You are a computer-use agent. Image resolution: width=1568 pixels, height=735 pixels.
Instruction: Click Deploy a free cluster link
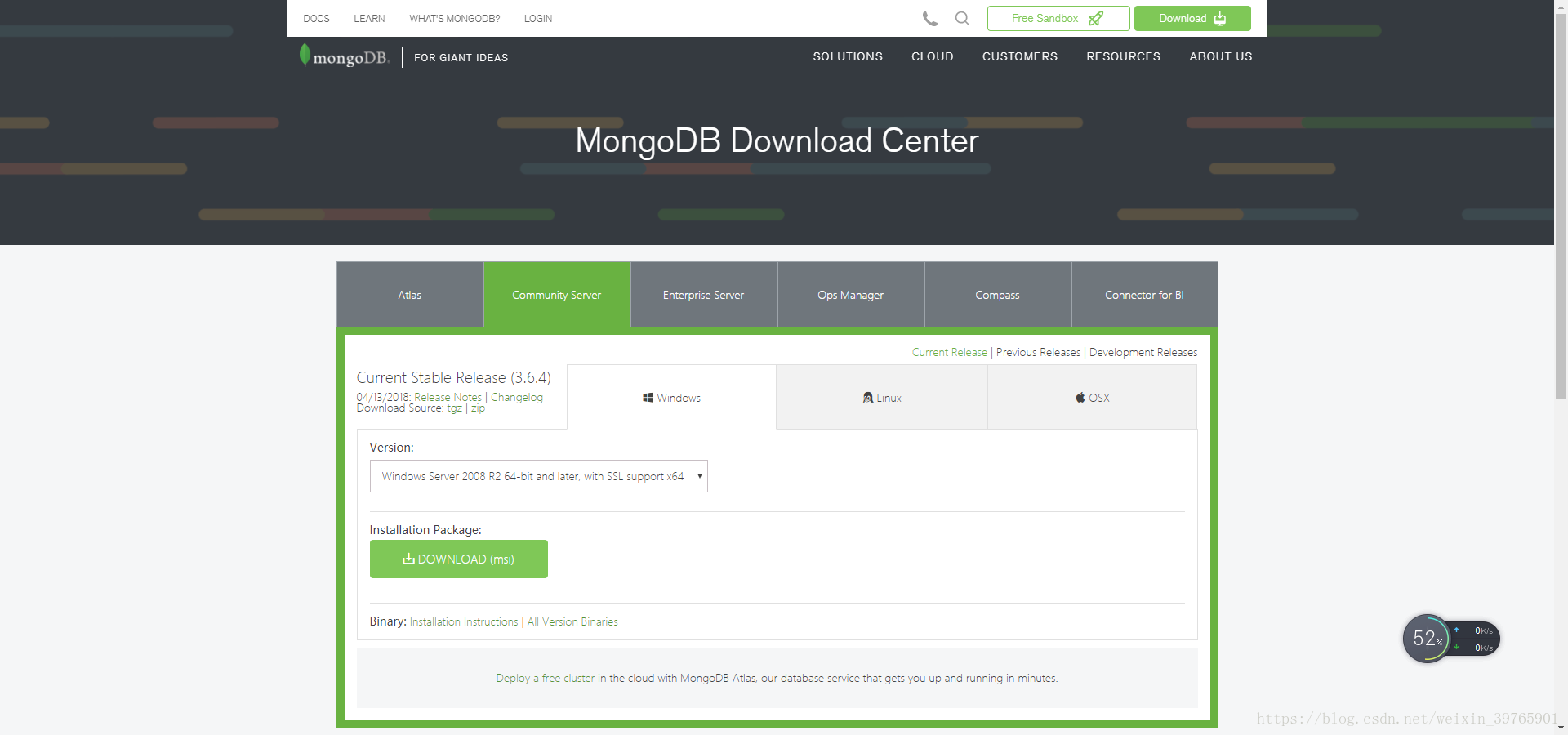pos(546,678)
